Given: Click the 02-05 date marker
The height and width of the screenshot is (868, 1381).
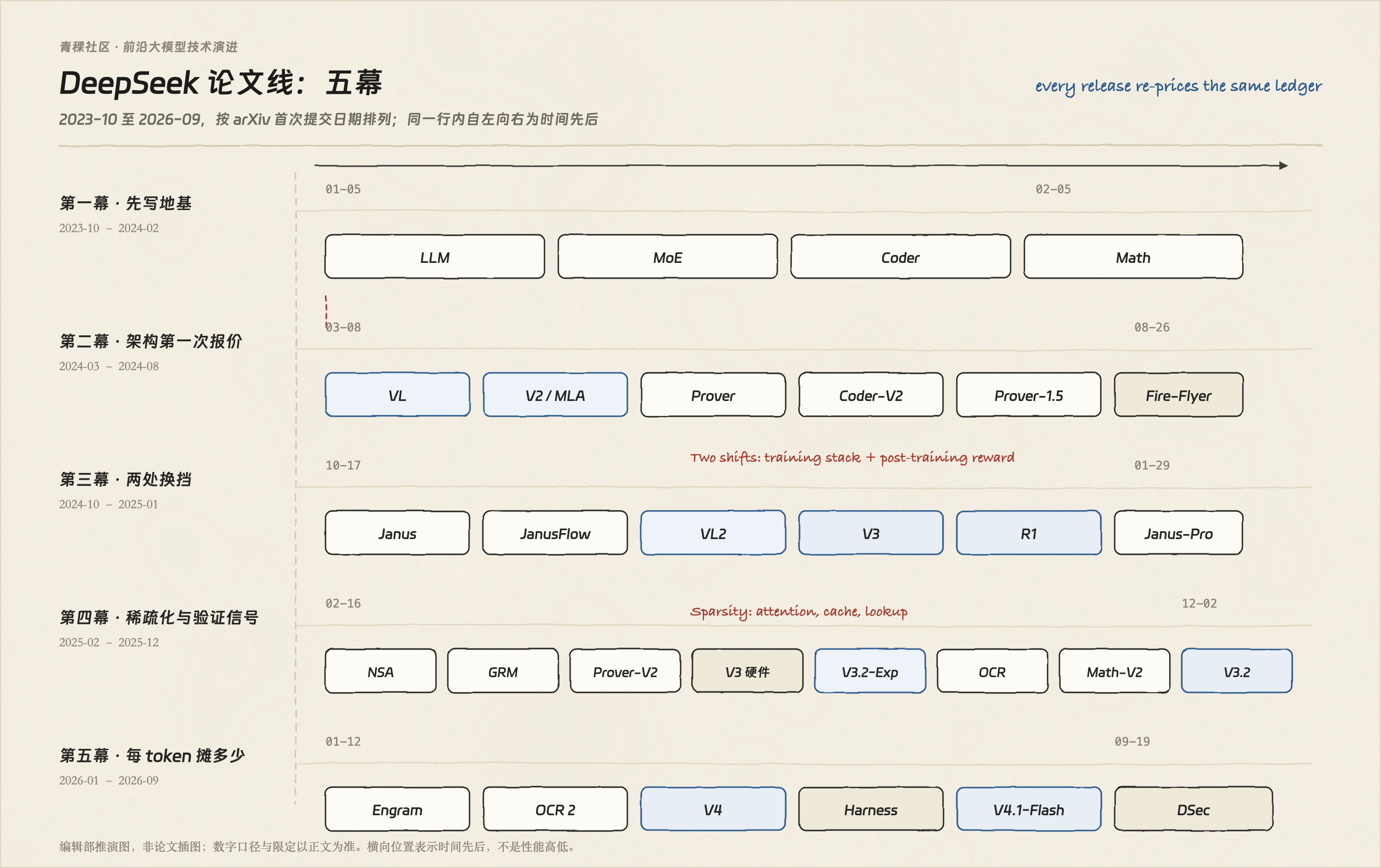Looking at the screenshot, I should point(1053,189).
